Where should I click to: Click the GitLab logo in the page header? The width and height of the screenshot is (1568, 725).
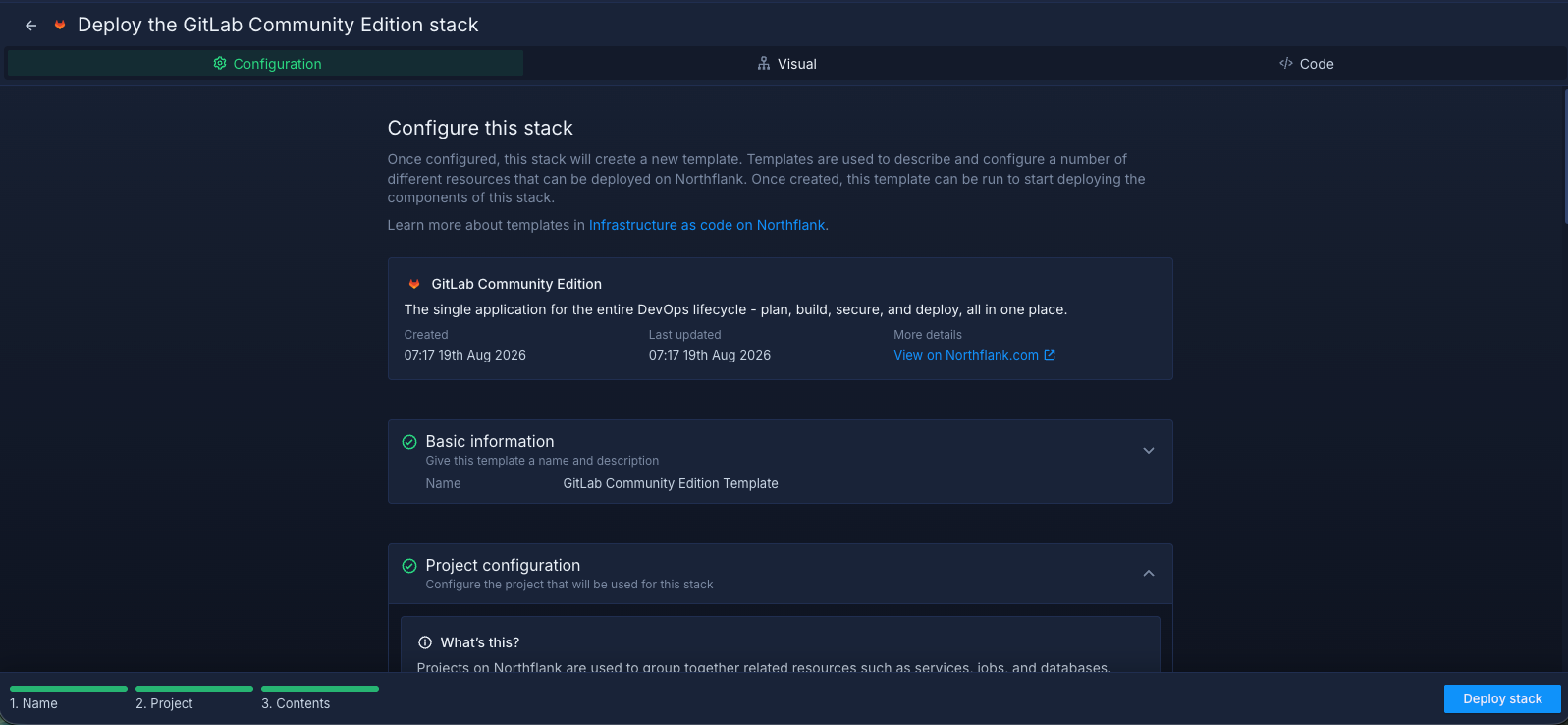60,25
